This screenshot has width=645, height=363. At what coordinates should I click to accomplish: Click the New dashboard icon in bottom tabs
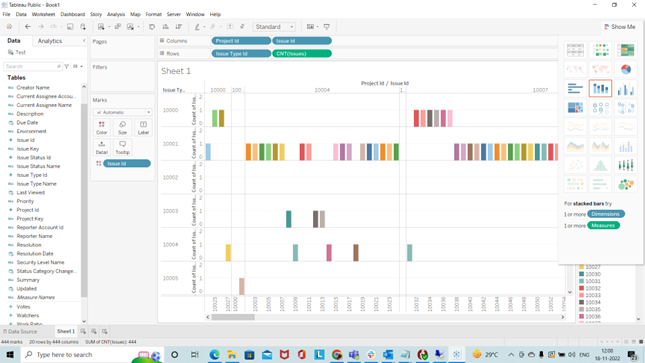pyautogui.click(x=94, y=331)
